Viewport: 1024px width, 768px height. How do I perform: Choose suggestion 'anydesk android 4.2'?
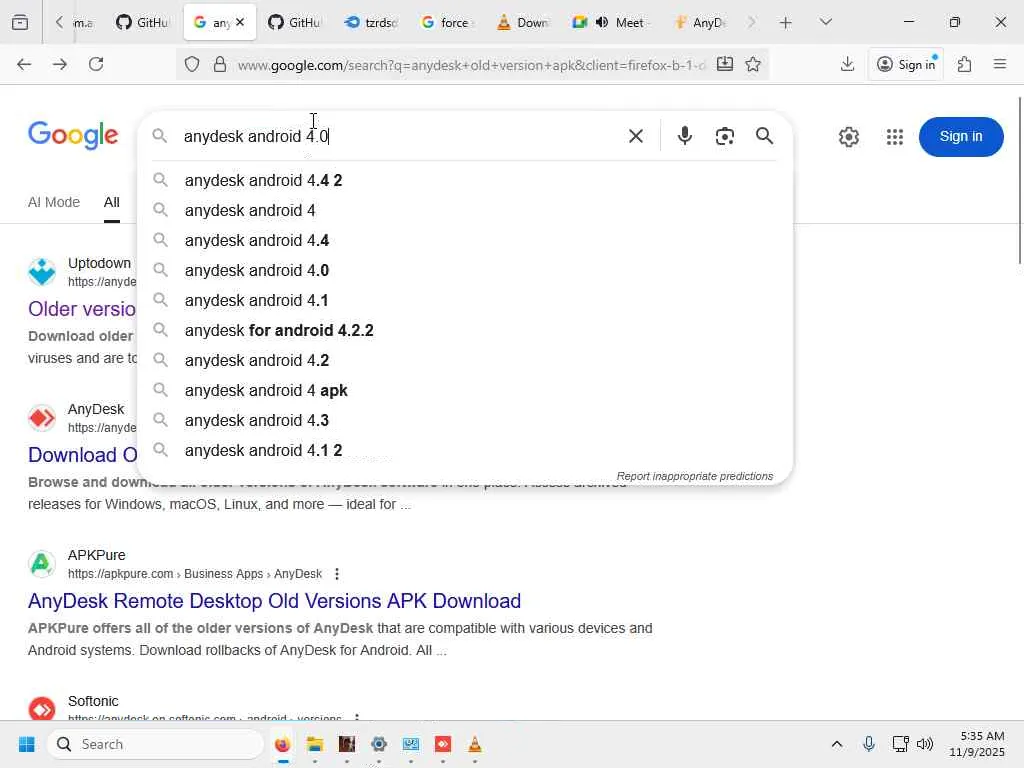[x=465, y=360]
